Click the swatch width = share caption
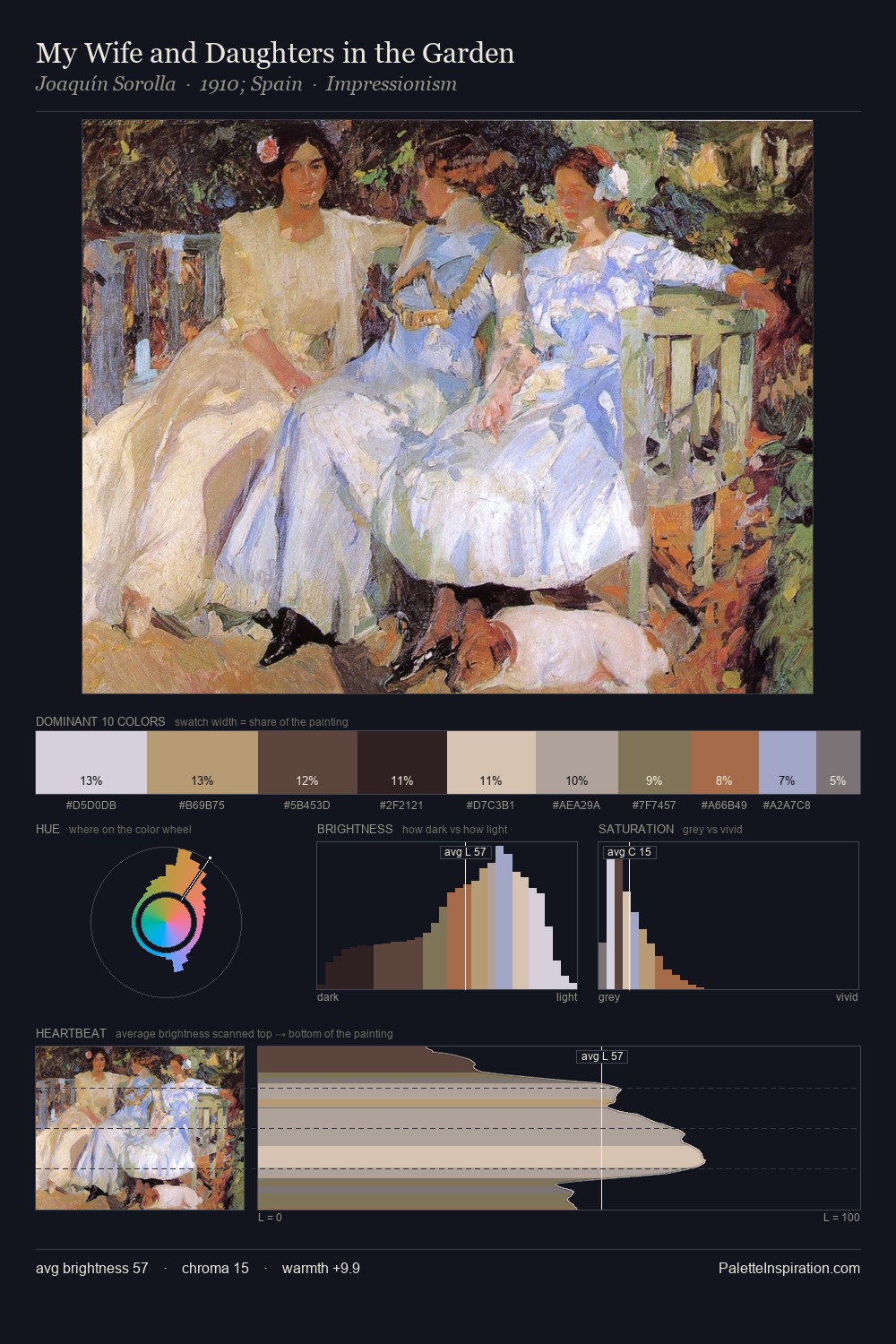This screenshot has height=1344, width=896. (x=262, y=722)
